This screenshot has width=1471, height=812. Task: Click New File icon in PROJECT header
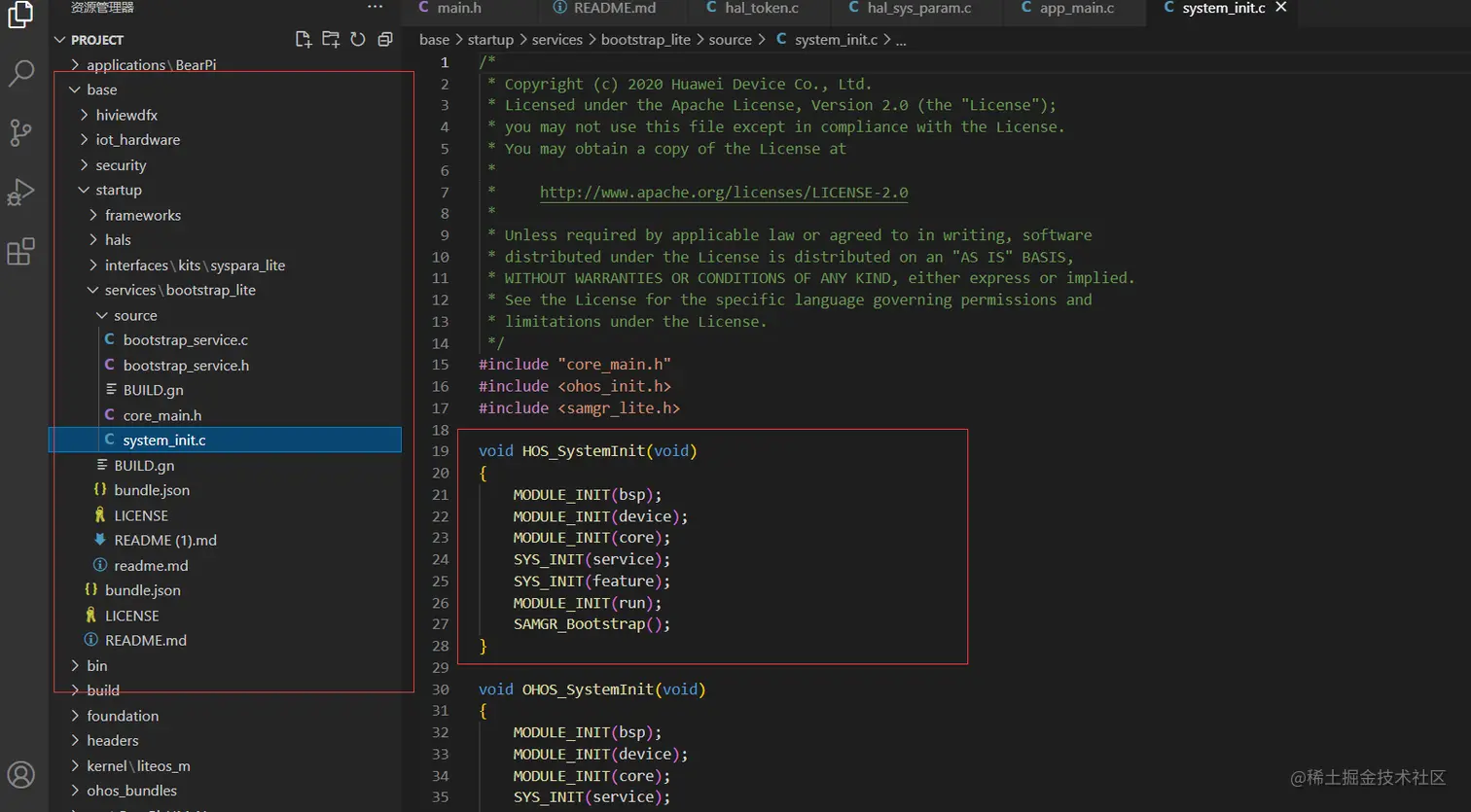point(304,40)
